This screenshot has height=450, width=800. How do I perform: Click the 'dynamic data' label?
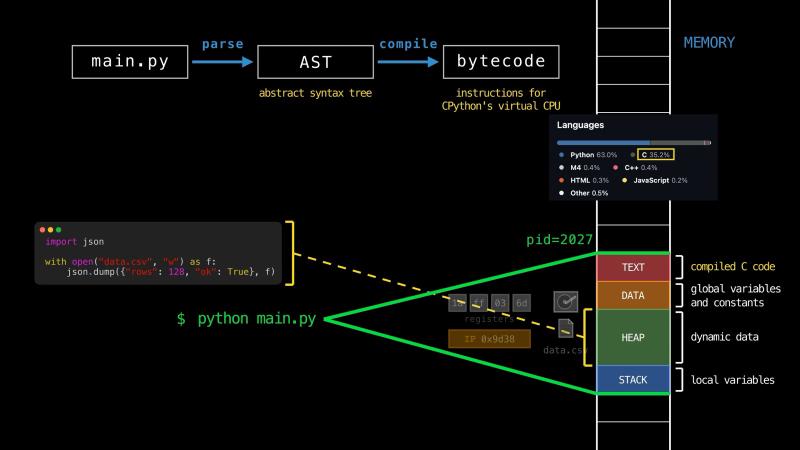click(724, 337)
